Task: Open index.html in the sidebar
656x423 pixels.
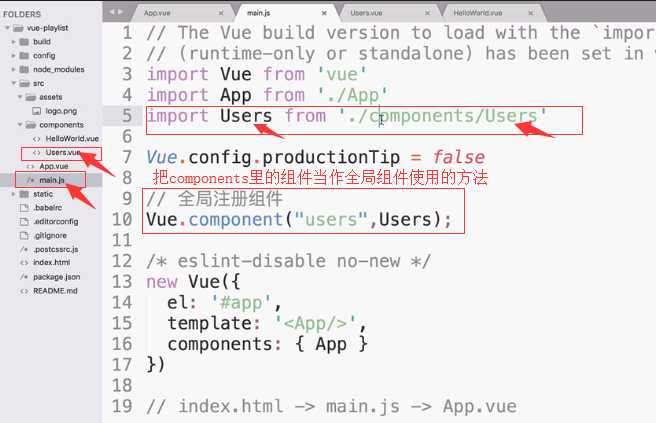Action: click(x=50, y=262)
